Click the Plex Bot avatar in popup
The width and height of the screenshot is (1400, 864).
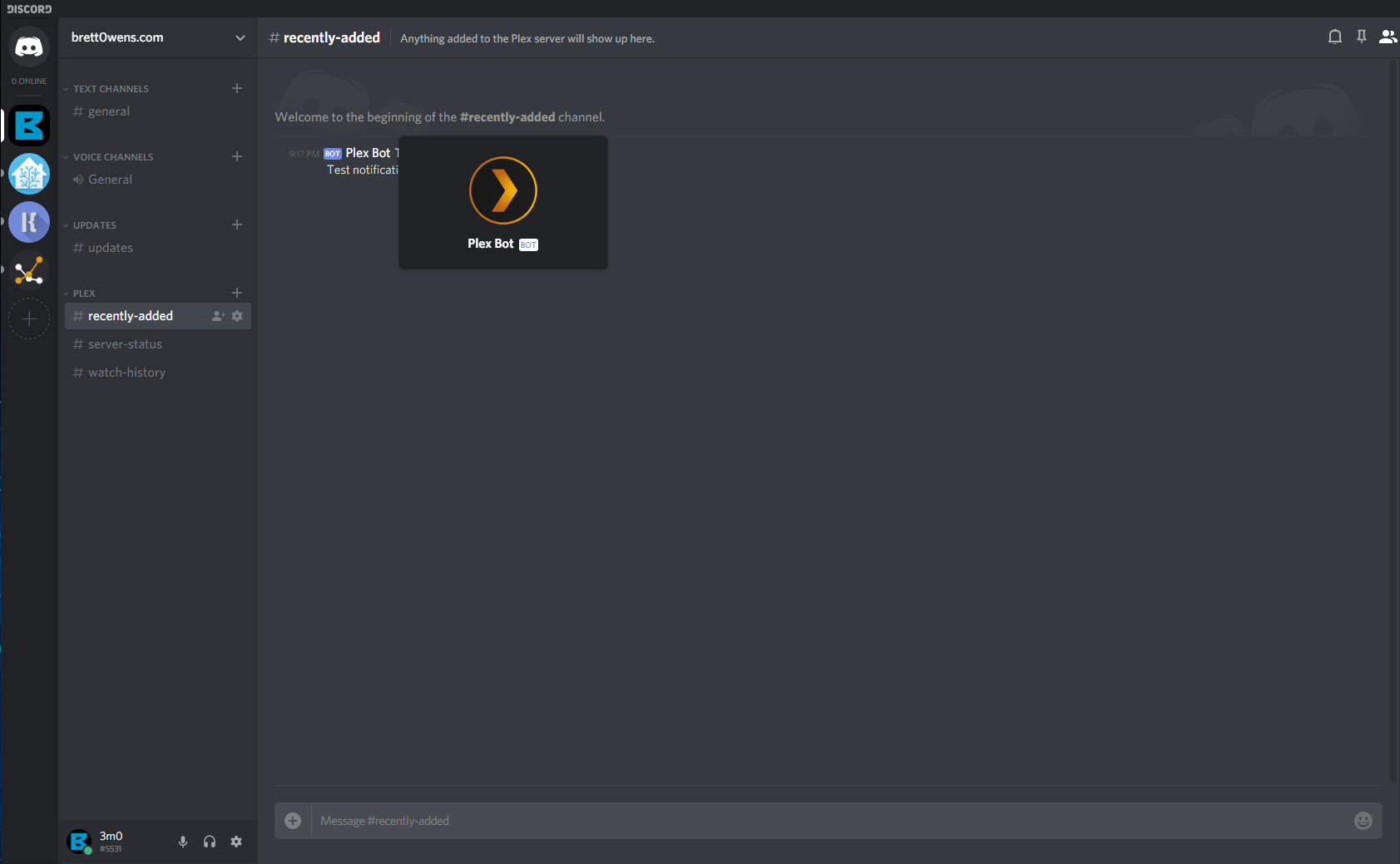point(503,190)
